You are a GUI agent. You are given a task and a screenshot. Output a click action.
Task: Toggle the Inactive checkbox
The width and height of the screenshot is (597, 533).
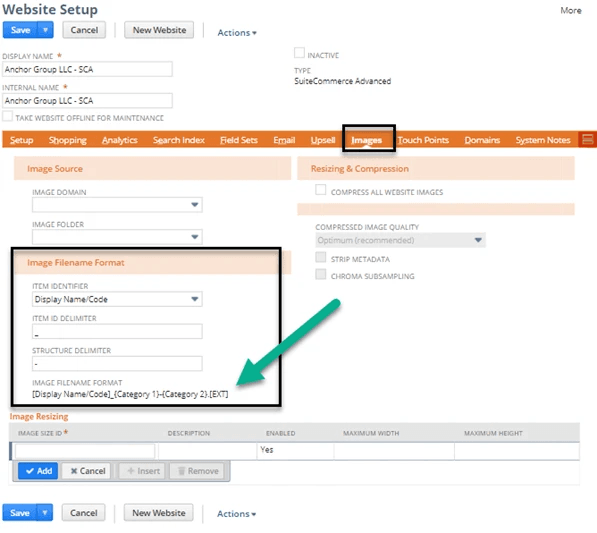pos(299,53)
